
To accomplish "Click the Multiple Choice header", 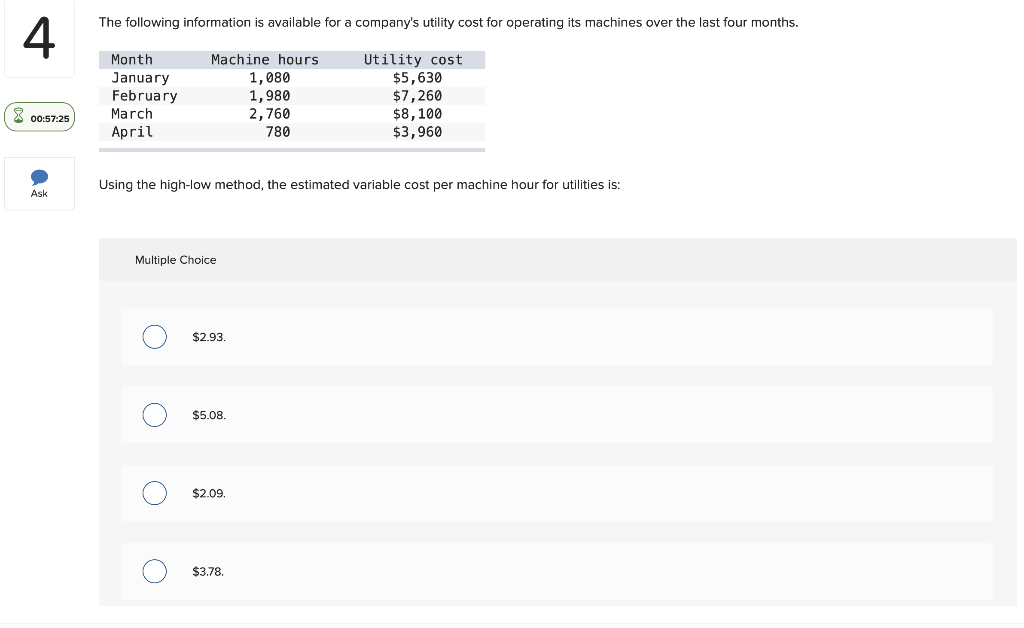I will pos(175,260).
